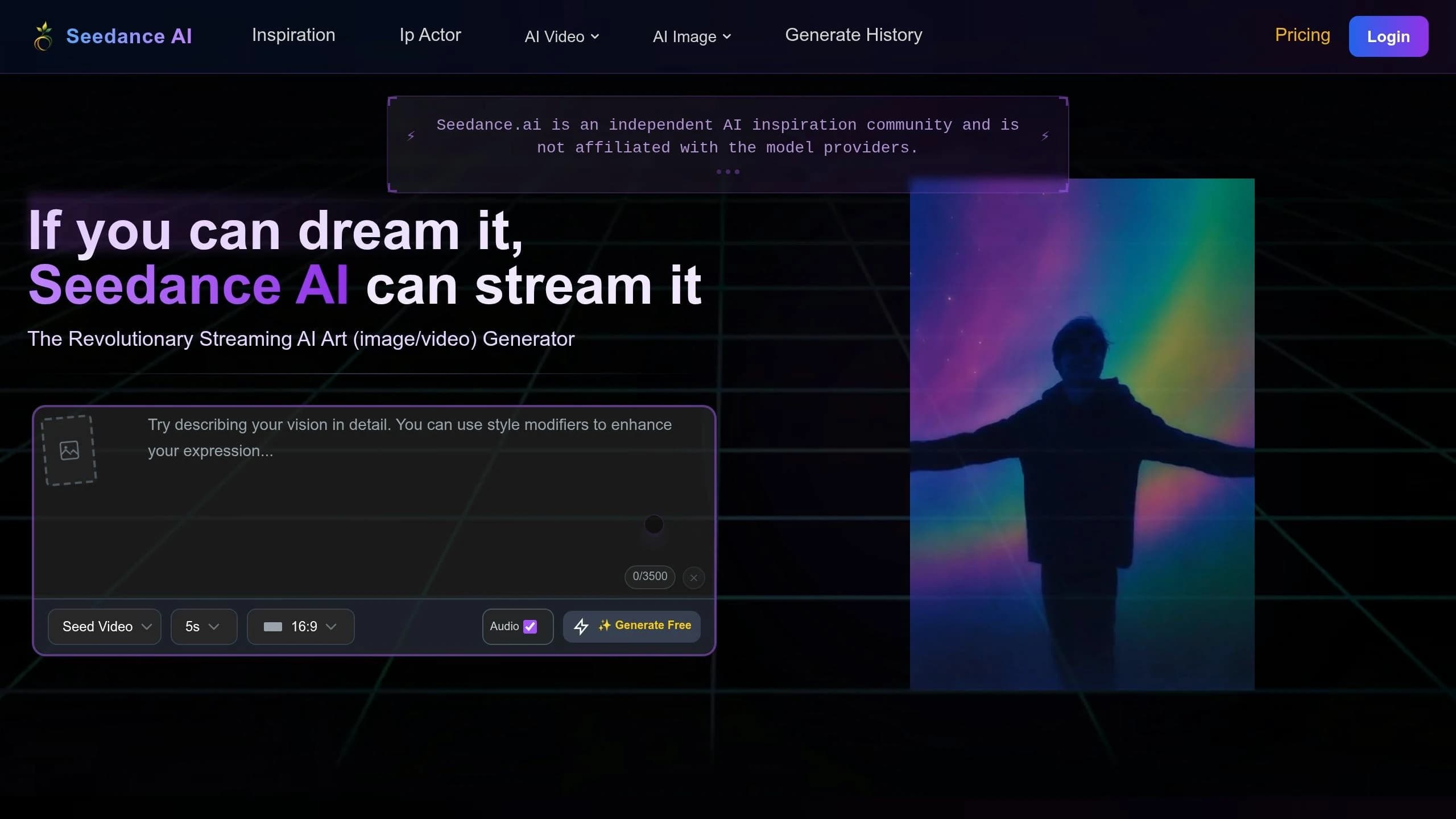Click the 0/3500 character counter

click(x=650, y=577)
